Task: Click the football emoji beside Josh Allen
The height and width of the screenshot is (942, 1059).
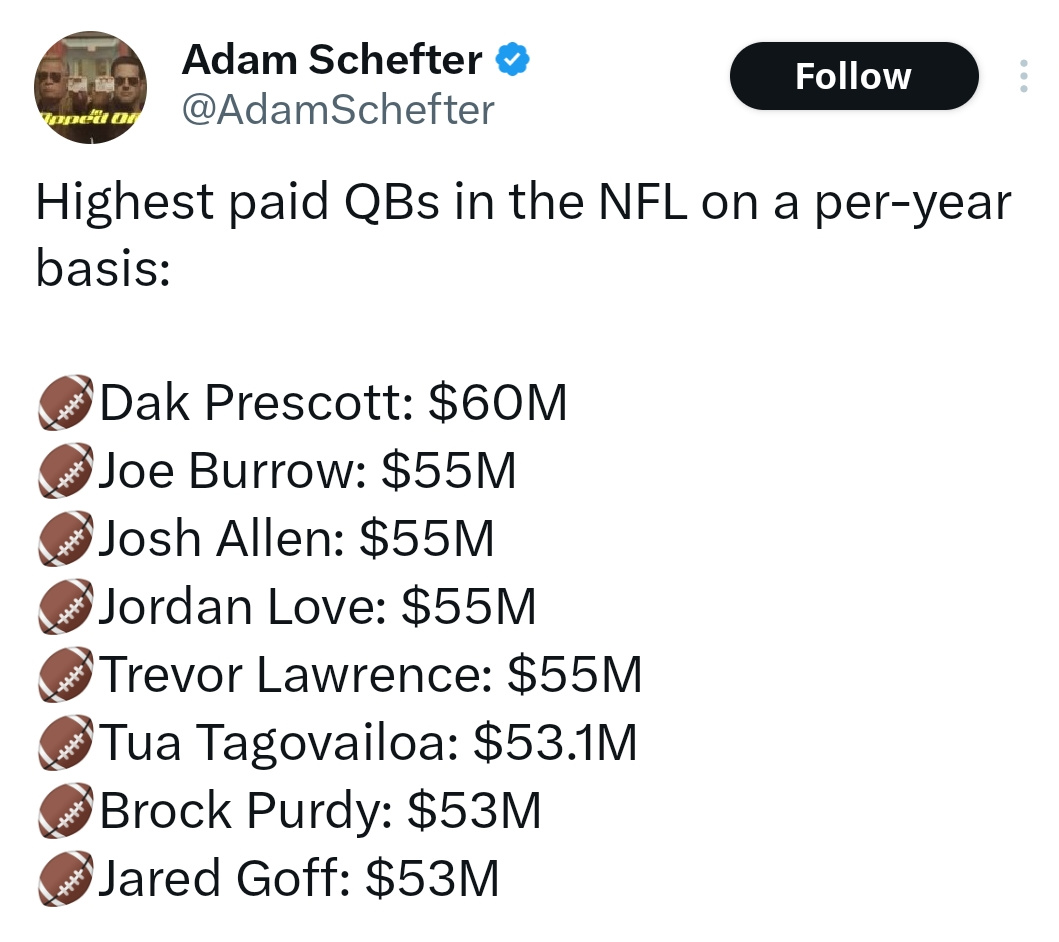Action: pyautogui.click(x=66, y=539)
